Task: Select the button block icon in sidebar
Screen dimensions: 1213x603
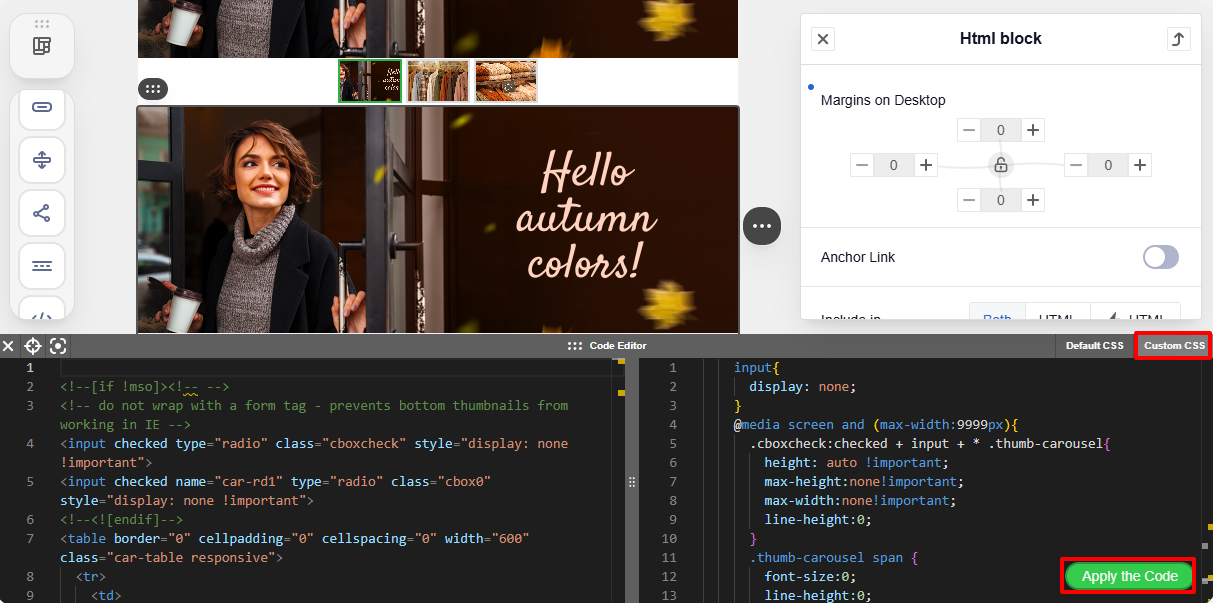Action: click(42, 107)
